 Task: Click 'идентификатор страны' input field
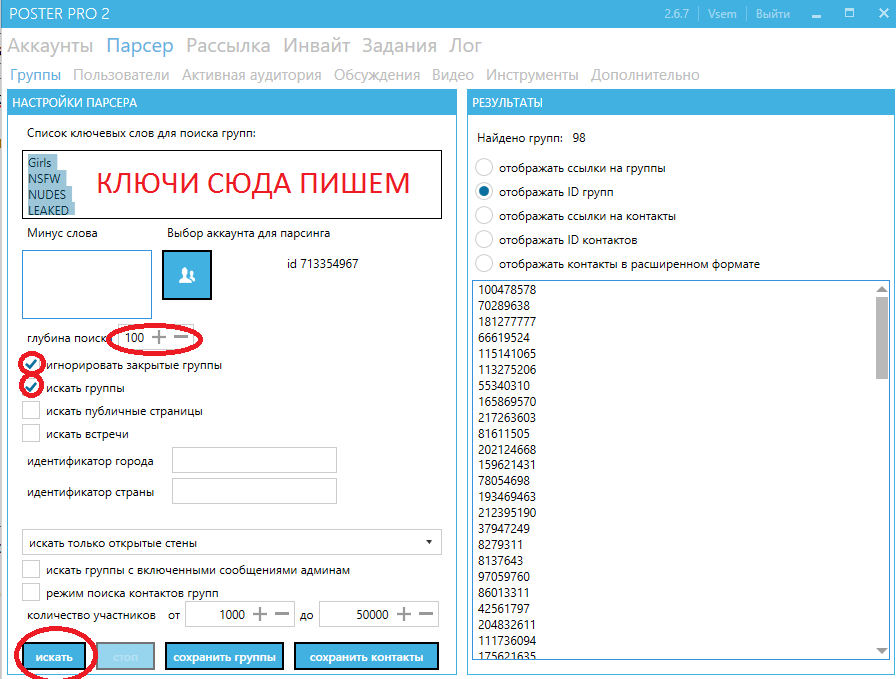tap(254, 491)
